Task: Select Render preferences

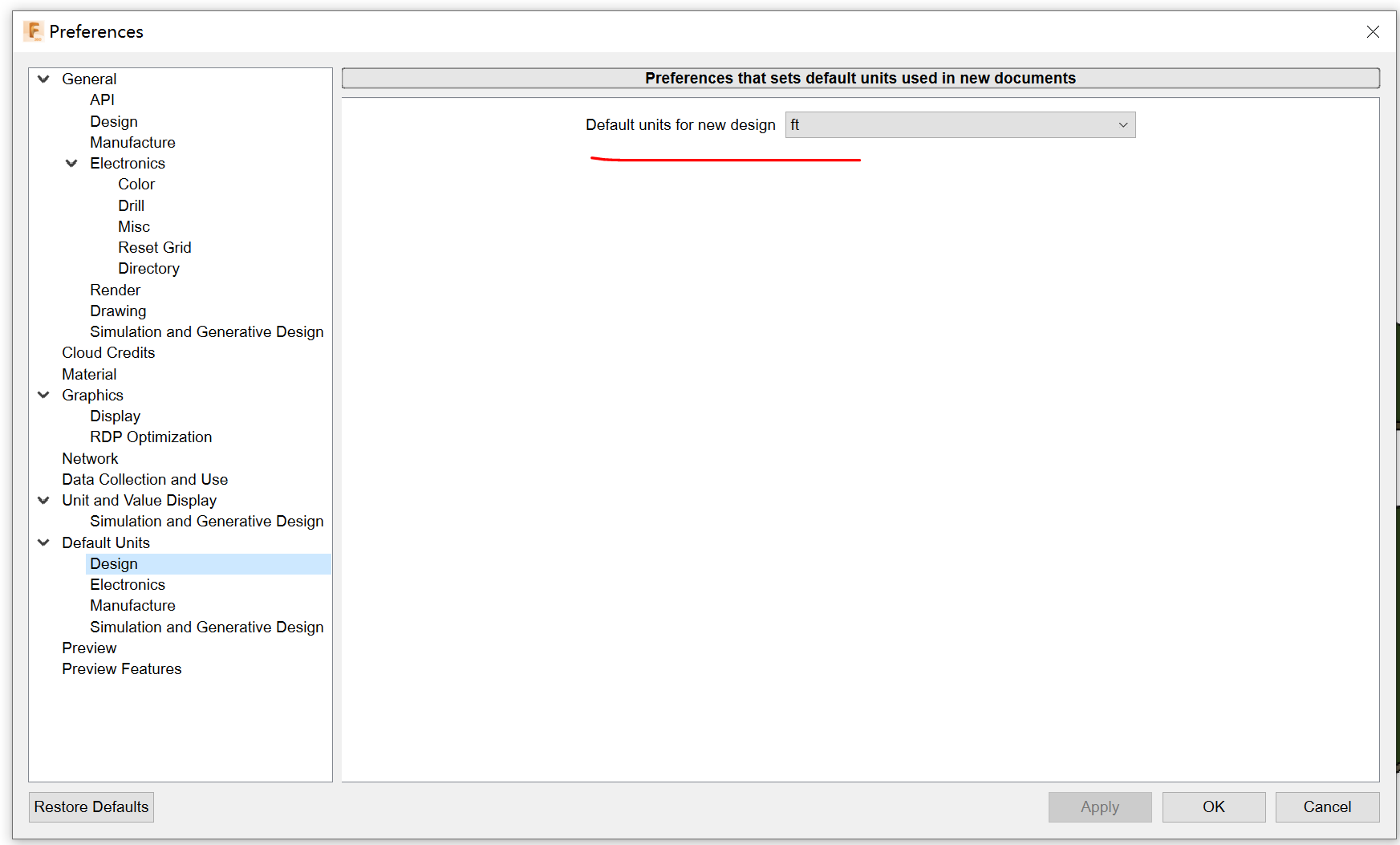Action: tap(116, 290)
